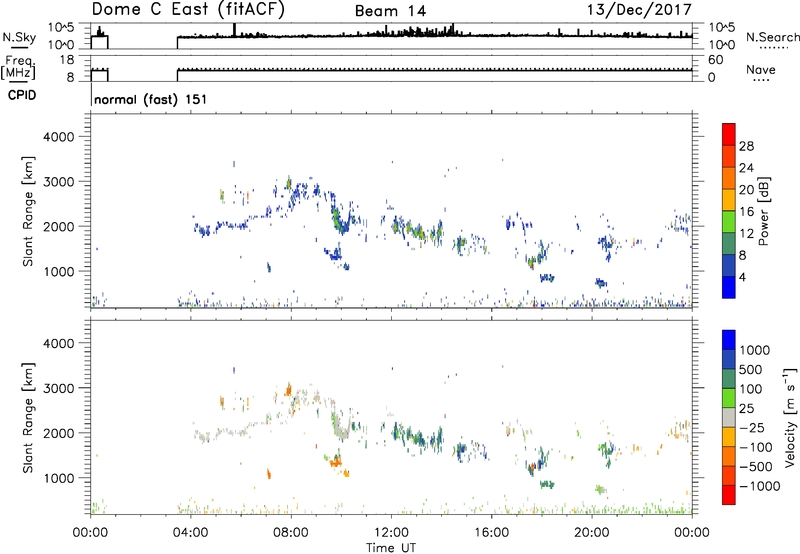800x554 pixels.
Task: Select the '100' label on Velocity colorbar
Action: [x=751, y=389]
